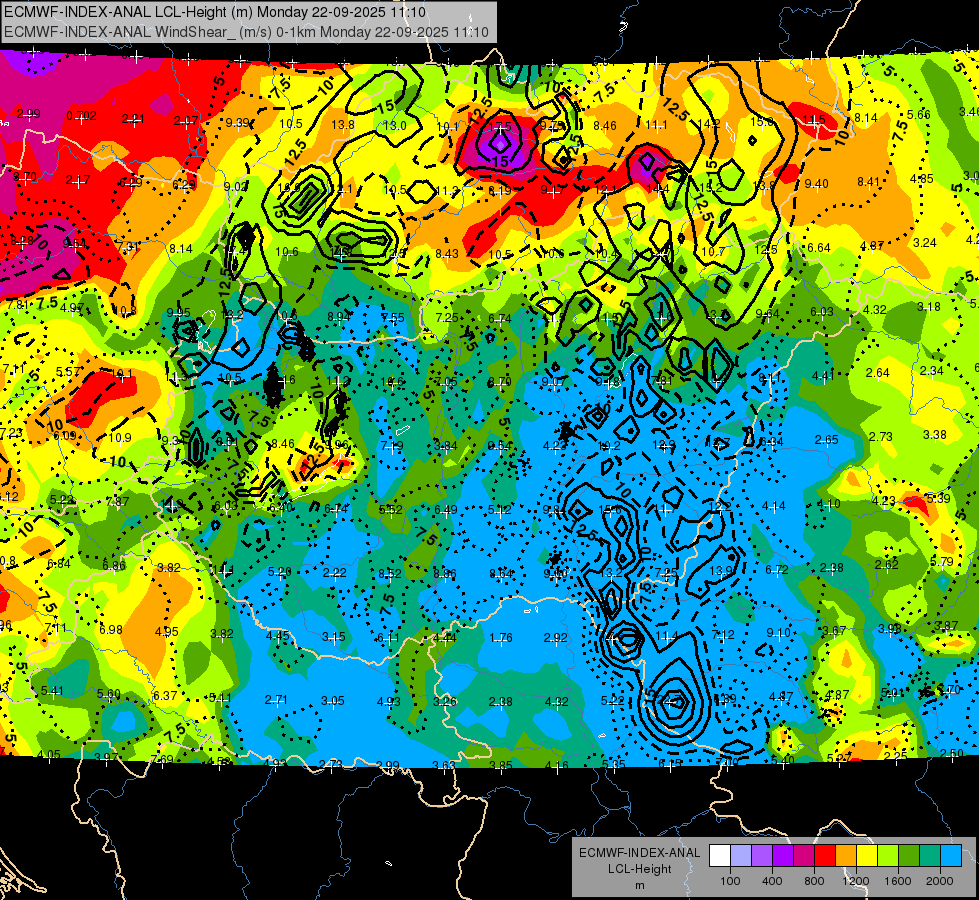
Task: Click the 1.76 wind shear value
Action: [x=501, y=638]
